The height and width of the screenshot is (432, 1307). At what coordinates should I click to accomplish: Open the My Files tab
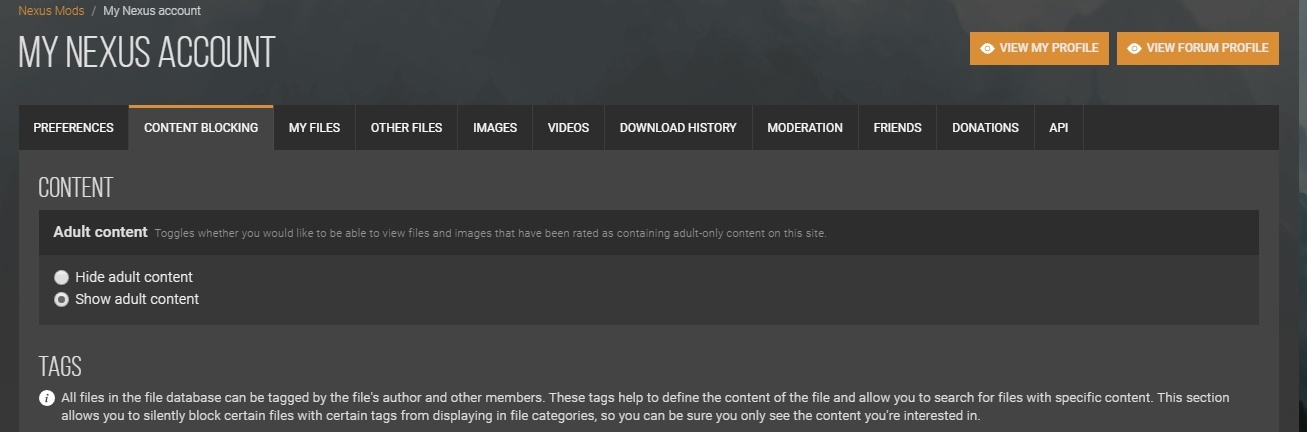tap(314, 128)
